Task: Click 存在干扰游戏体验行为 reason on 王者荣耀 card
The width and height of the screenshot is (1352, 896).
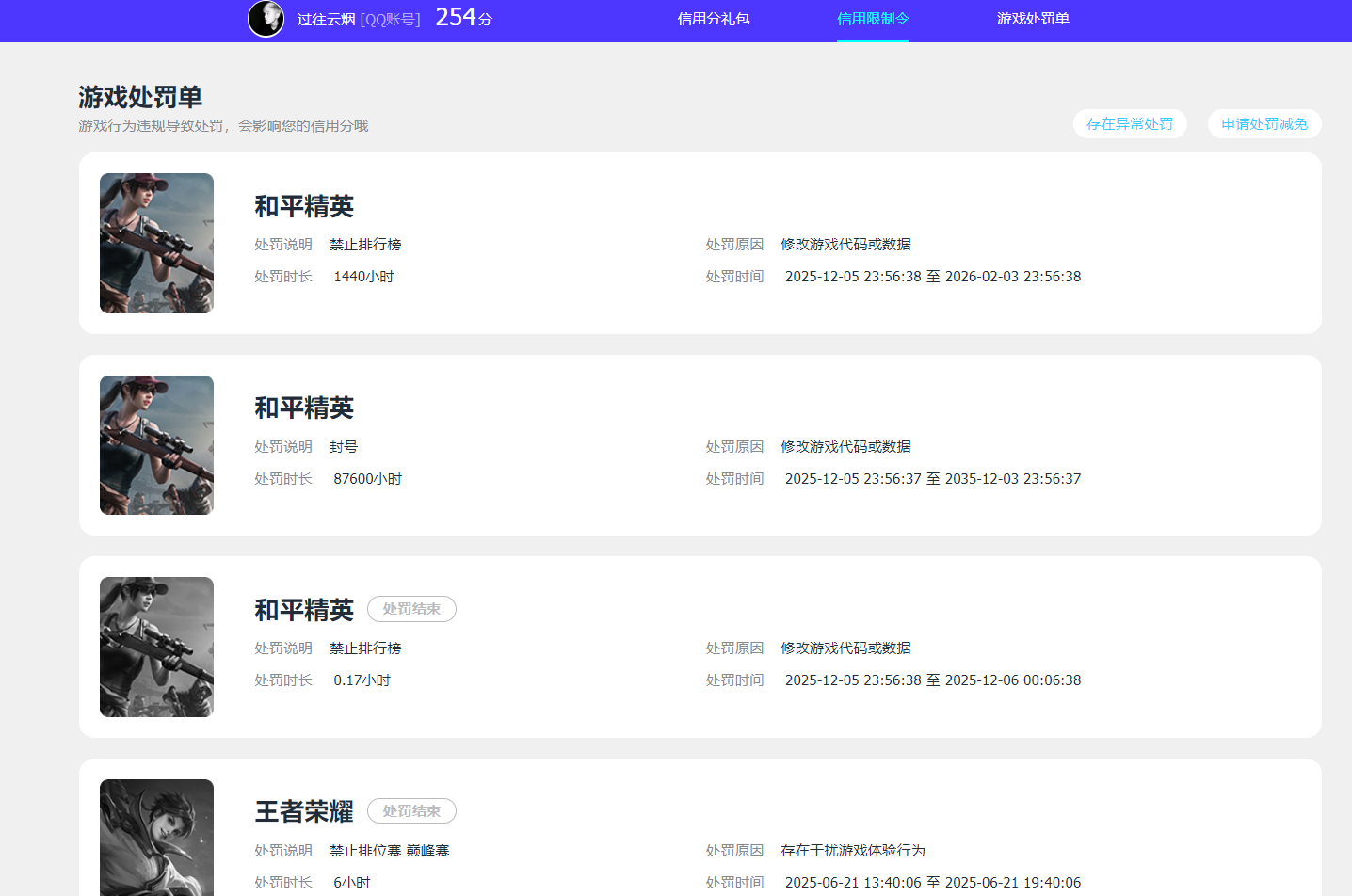Action: (x=851, y=849)
